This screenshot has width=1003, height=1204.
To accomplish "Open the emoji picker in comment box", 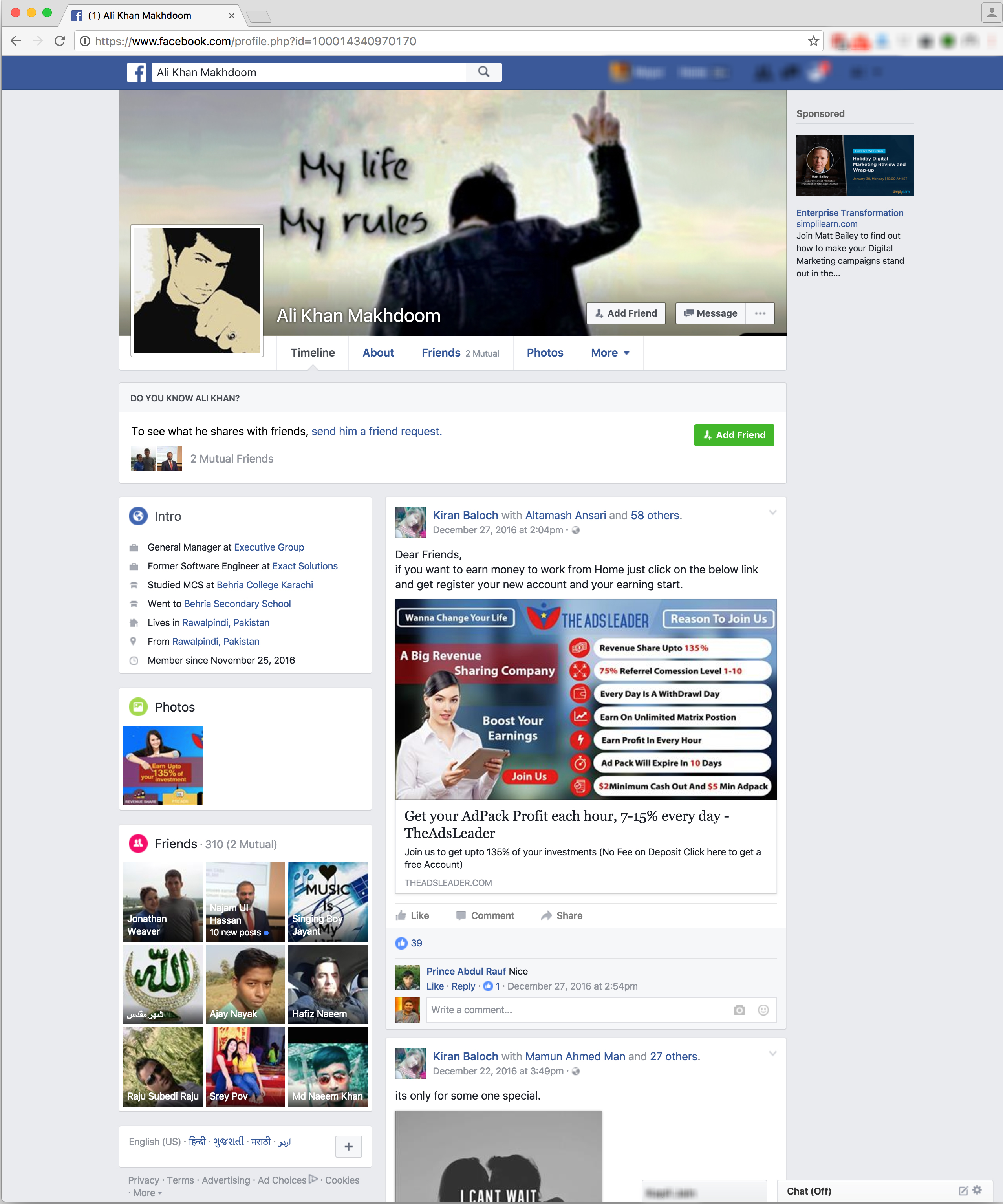I will point(763,1010).
